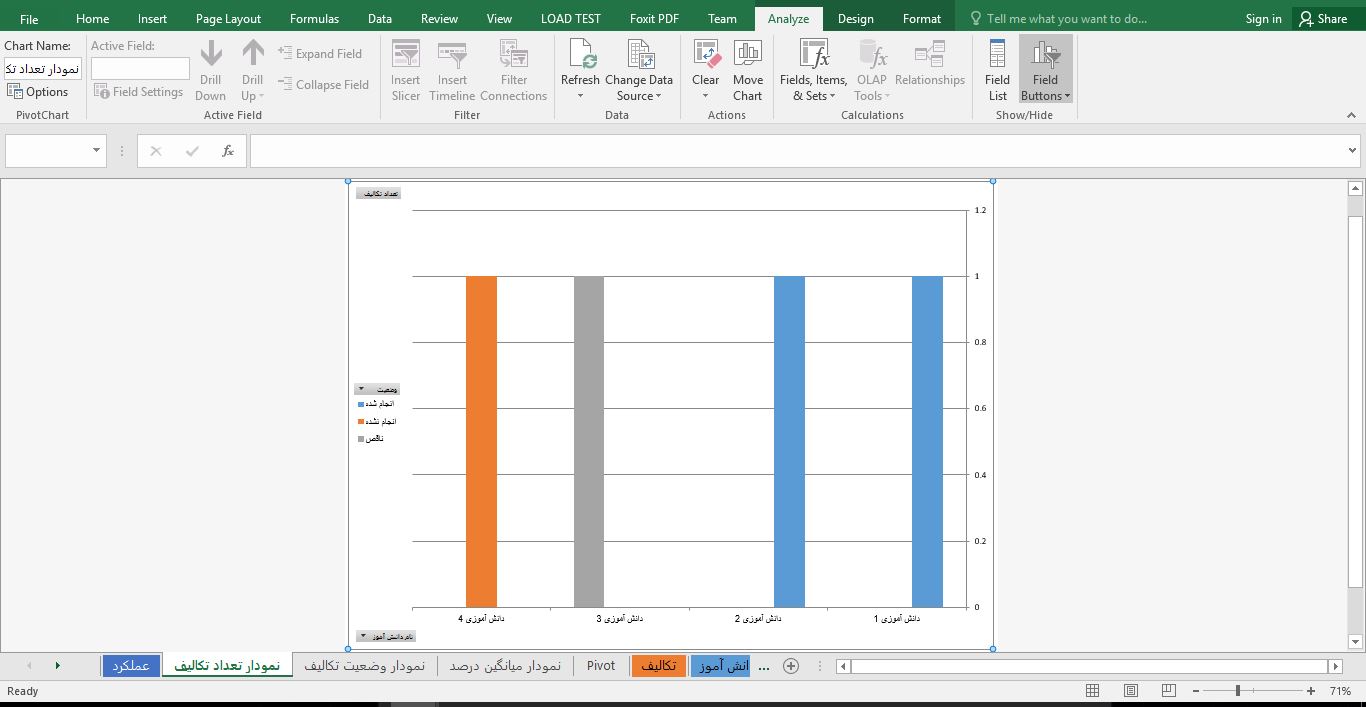
Task: Select نمودار میانگین درصد sheet tab
Action: [x=505, y=665]
